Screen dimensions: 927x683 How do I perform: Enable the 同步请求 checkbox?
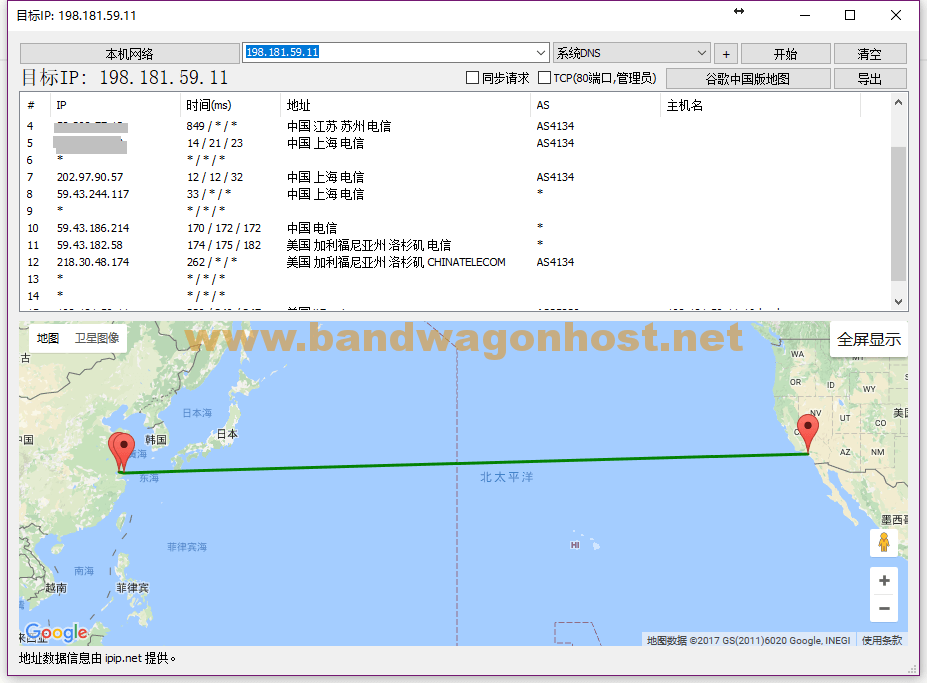coord(472,78)
